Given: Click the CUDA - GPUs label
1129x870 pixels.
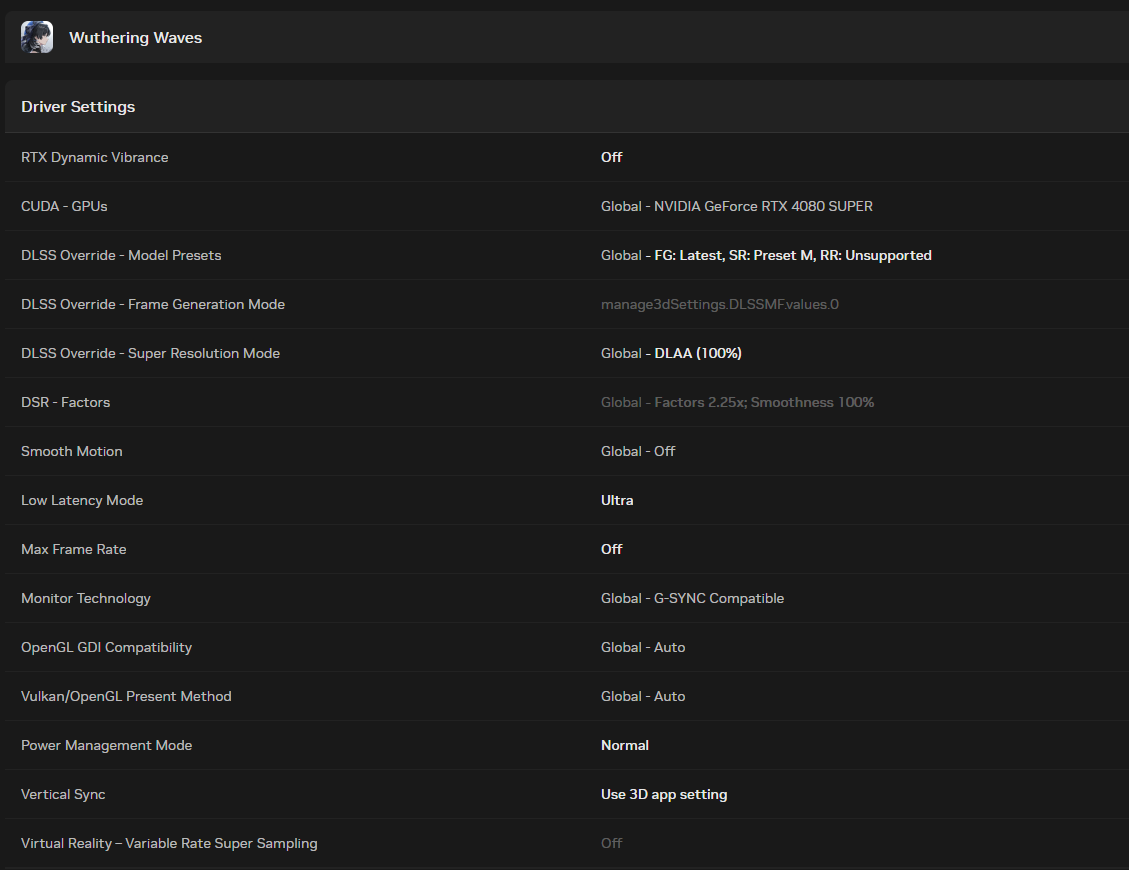Looking at the screenshot, I should point(64,206).
